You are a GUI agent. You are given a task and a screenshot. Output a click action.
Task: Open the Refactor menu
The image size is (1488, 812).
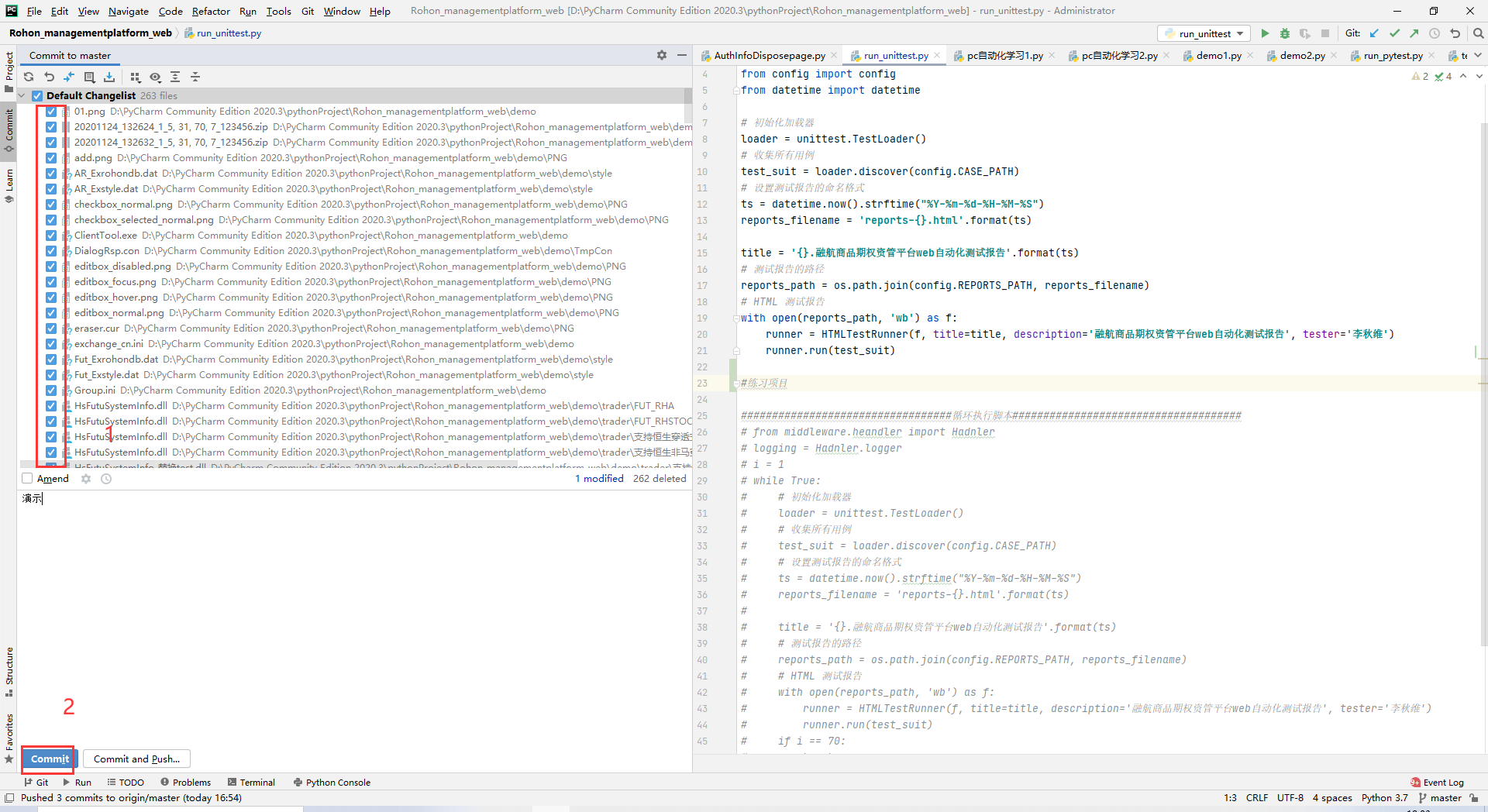pos(211,11)
